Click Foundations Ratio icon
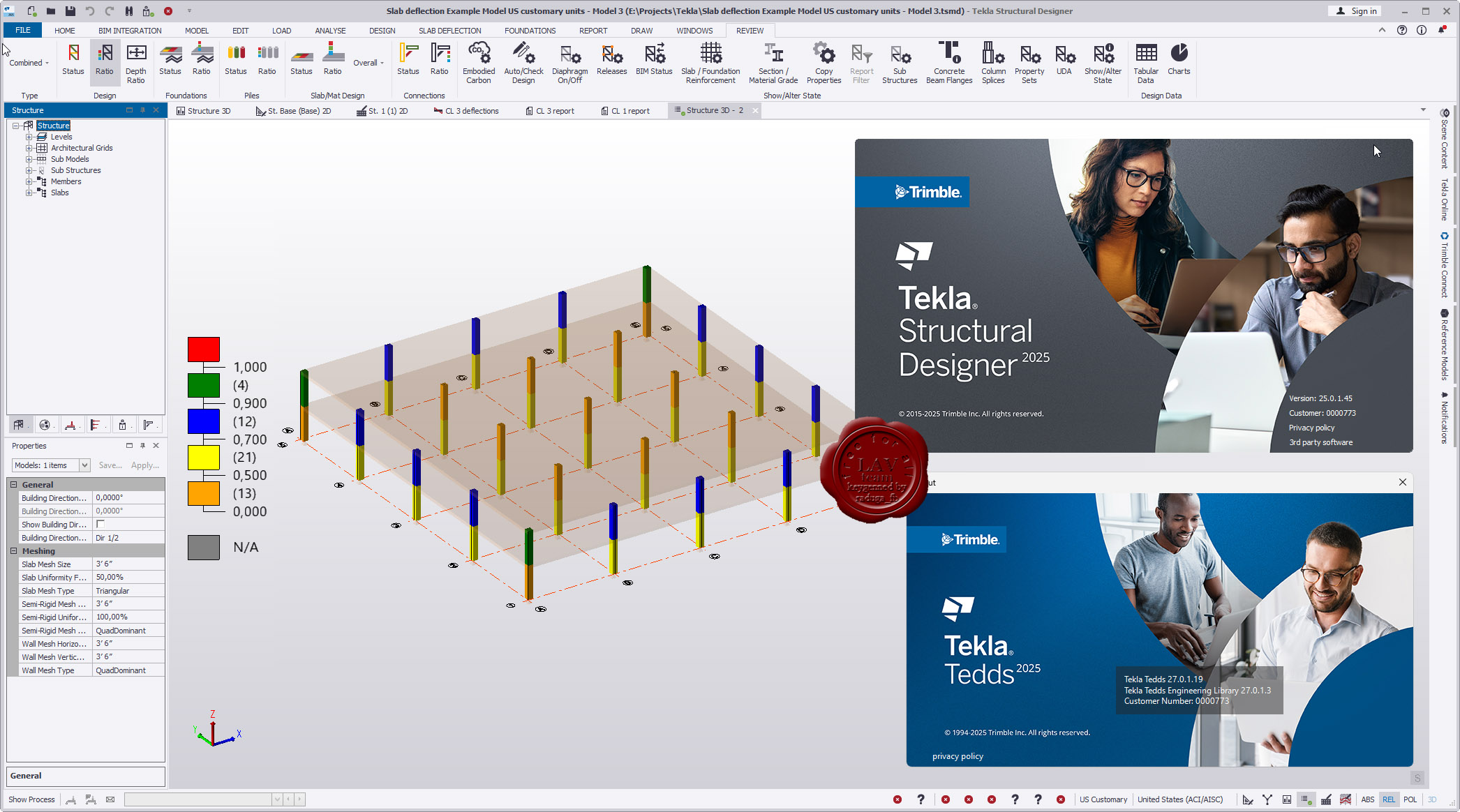 coord(202,59)
